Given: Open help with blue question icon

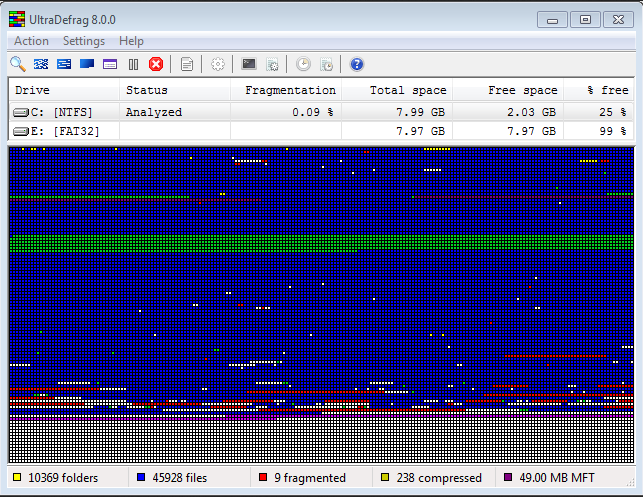Looking at the screenshot, I should pos(357,64).
